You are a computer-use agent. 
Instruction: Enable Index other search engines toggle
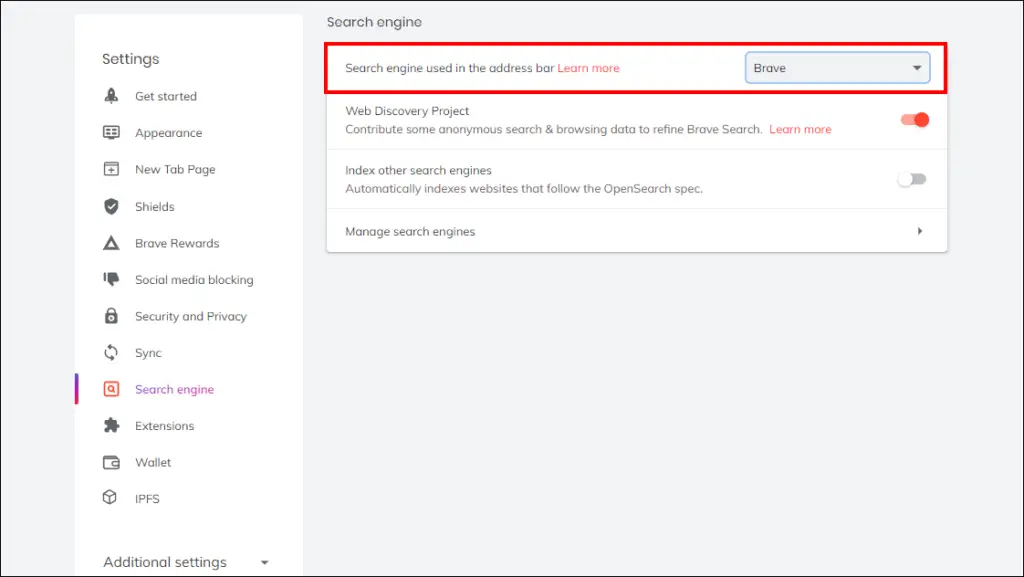(912, 179)
